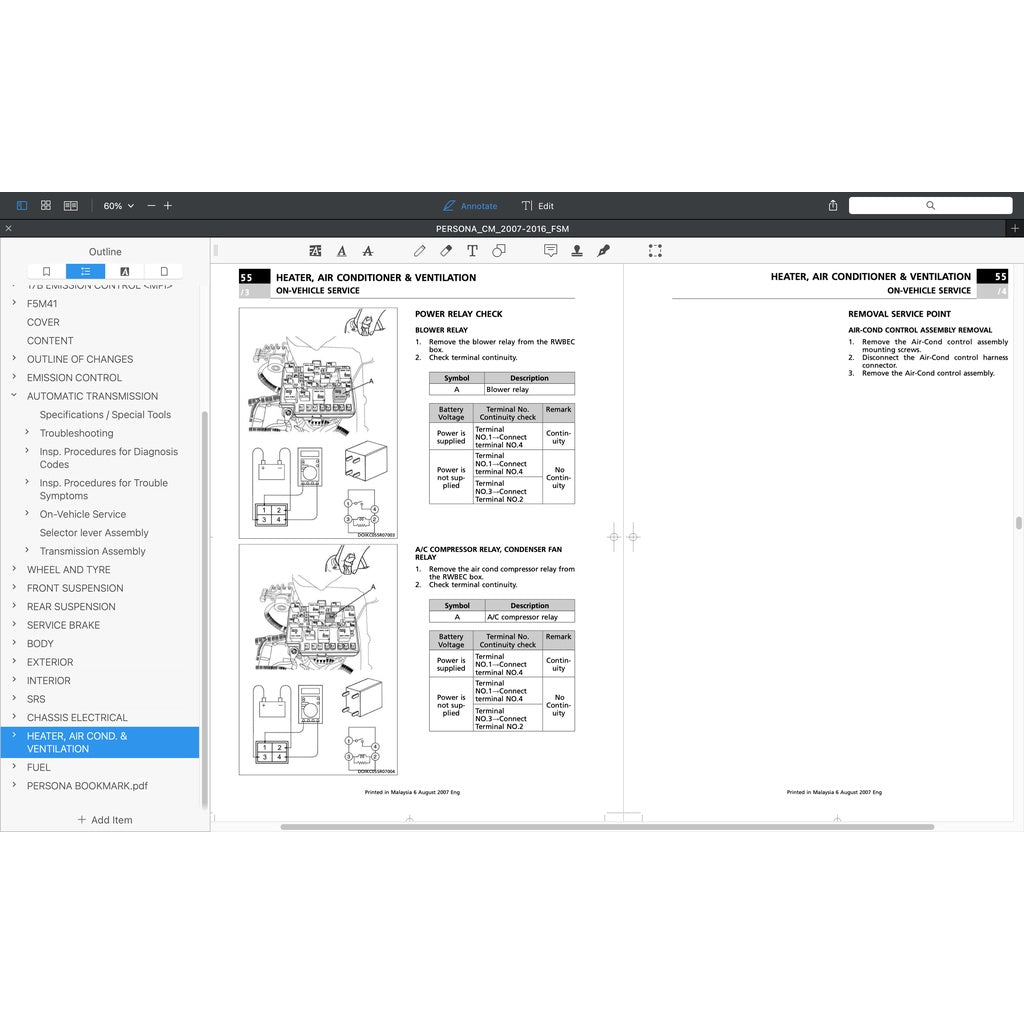
Task: Toggle the left sidebar panel
Action: (x=22, y=206)
